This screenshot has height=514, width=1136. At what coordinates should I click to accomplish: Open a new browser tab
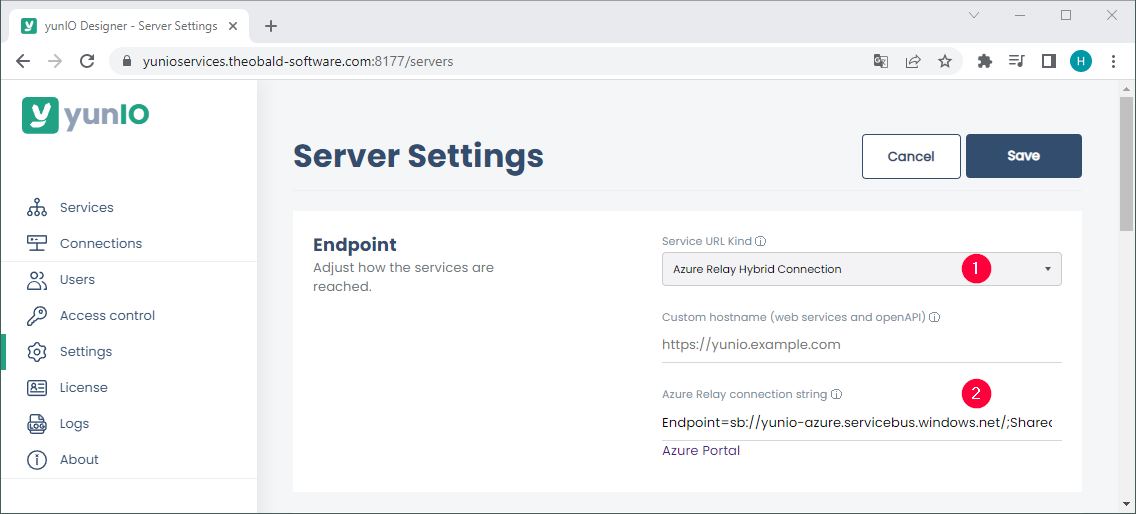point(271,26)
